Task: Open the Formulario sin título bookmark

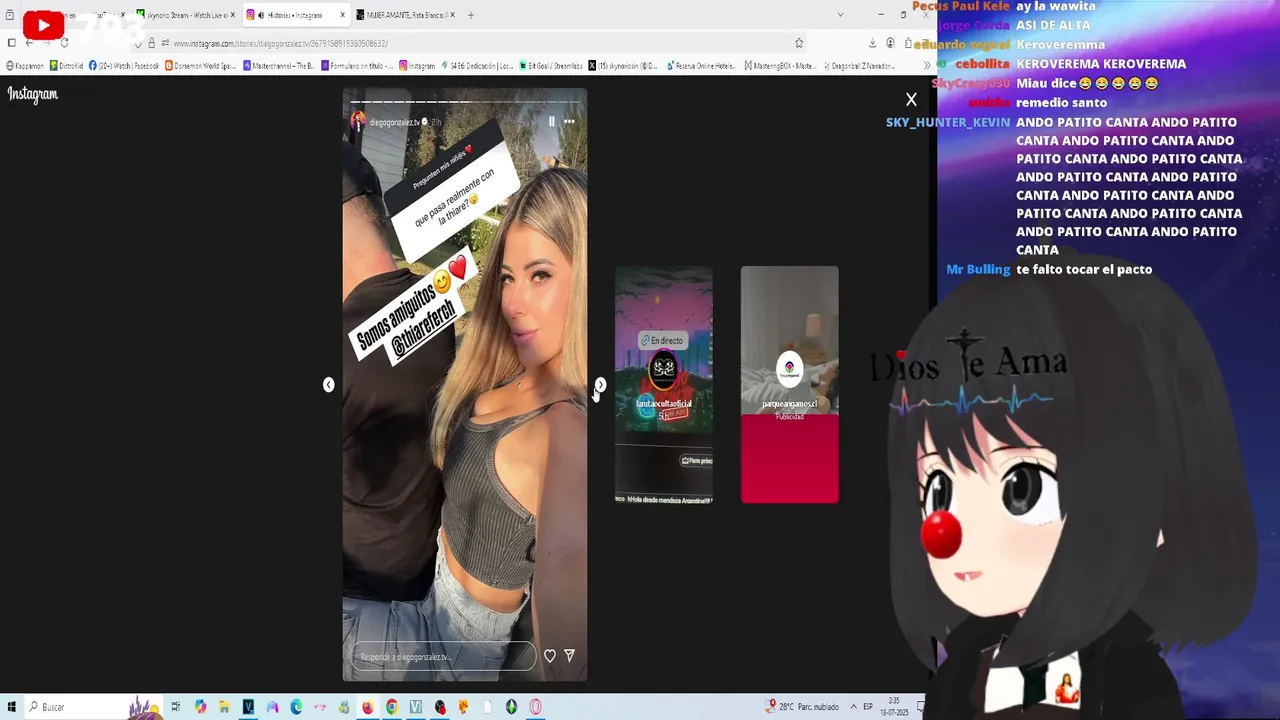Action: click(x=357, y=66)
